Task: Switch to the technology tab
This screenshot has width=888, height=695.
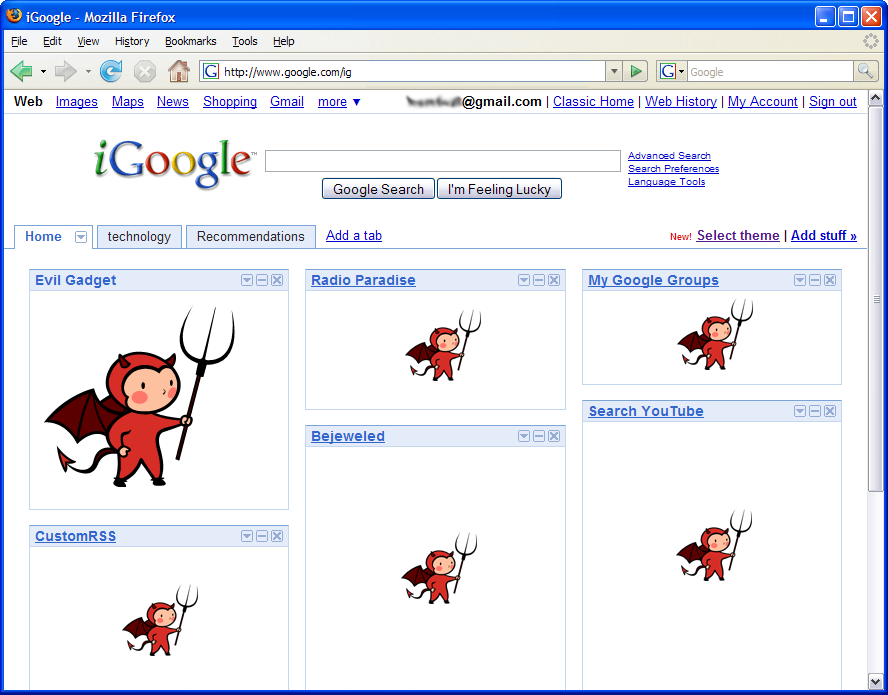Action: [x=139, y=237]
